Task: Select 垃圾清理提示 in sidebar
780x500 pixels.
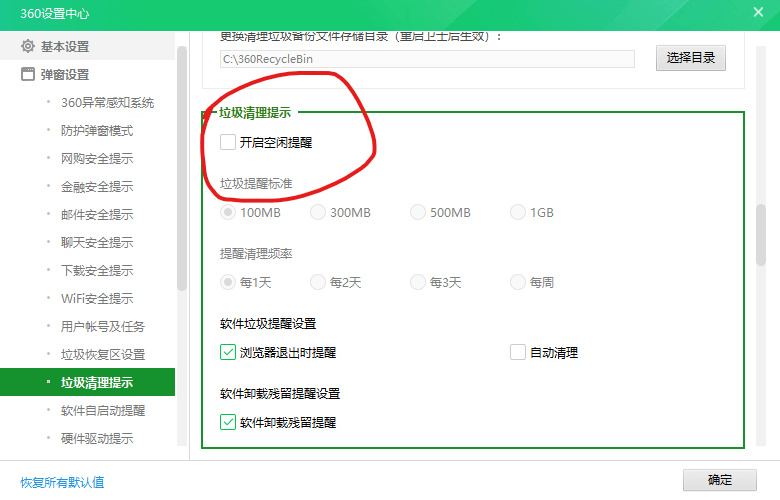Action: point(88,382)
